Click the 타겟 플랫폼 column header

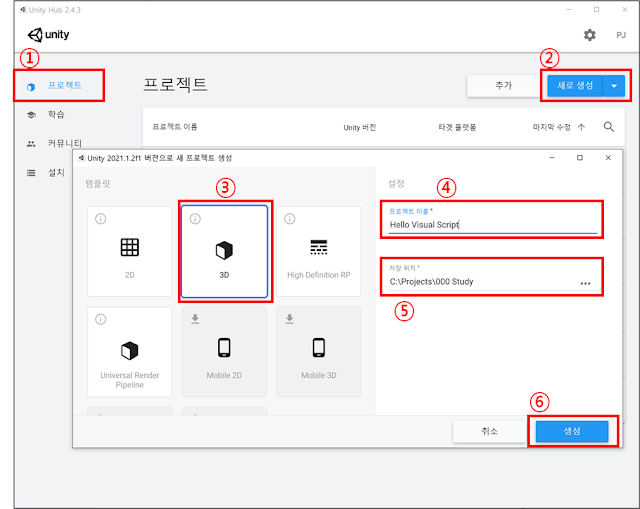coord(457,127)
